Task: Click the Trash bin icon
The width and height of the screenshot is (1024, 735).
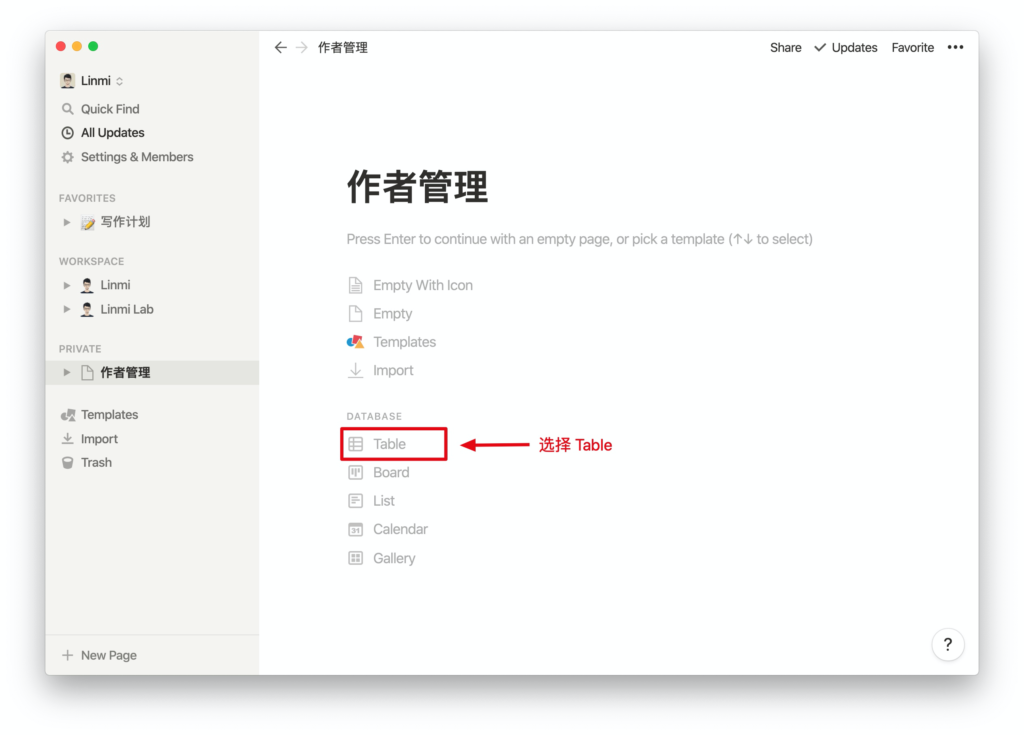Action: click(67, 463)
